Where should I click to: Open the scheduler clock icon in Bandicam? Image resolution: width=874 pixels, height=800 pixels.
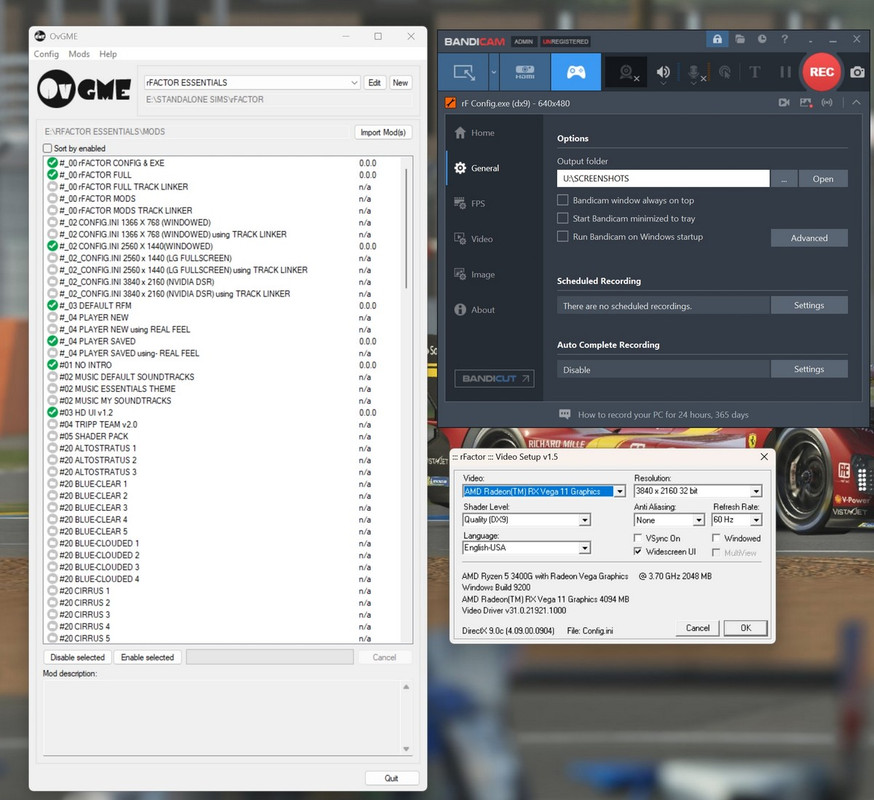click(x=762, y=39)
